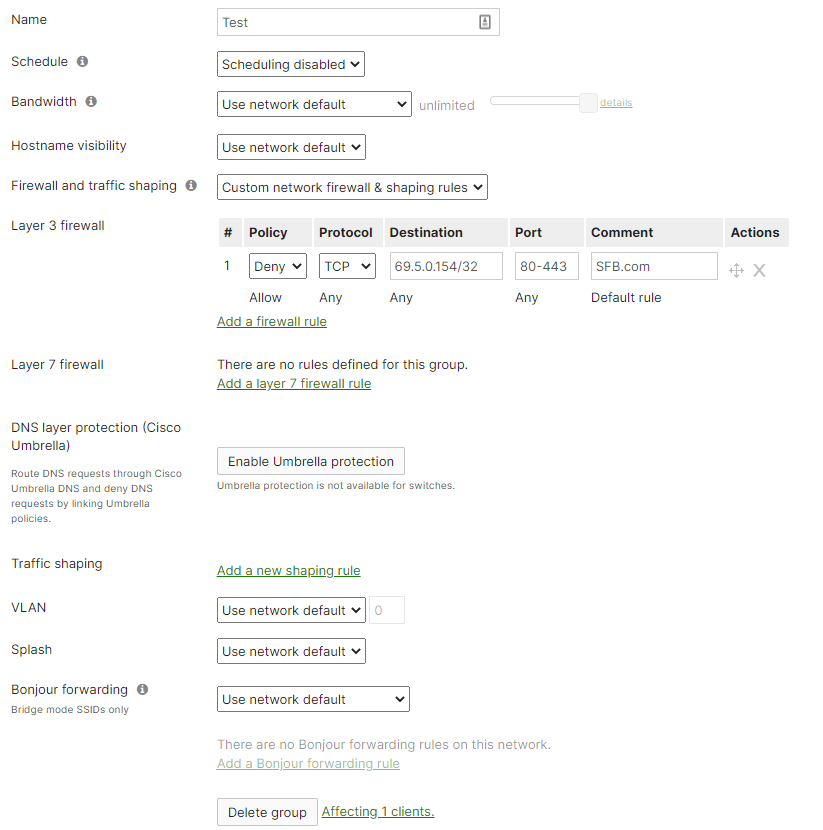Image resolution: width=823 pixels, height=830 pixels.
Task: Delete firewall rule 1 with the X icon
Action: (x=759, y=270)
